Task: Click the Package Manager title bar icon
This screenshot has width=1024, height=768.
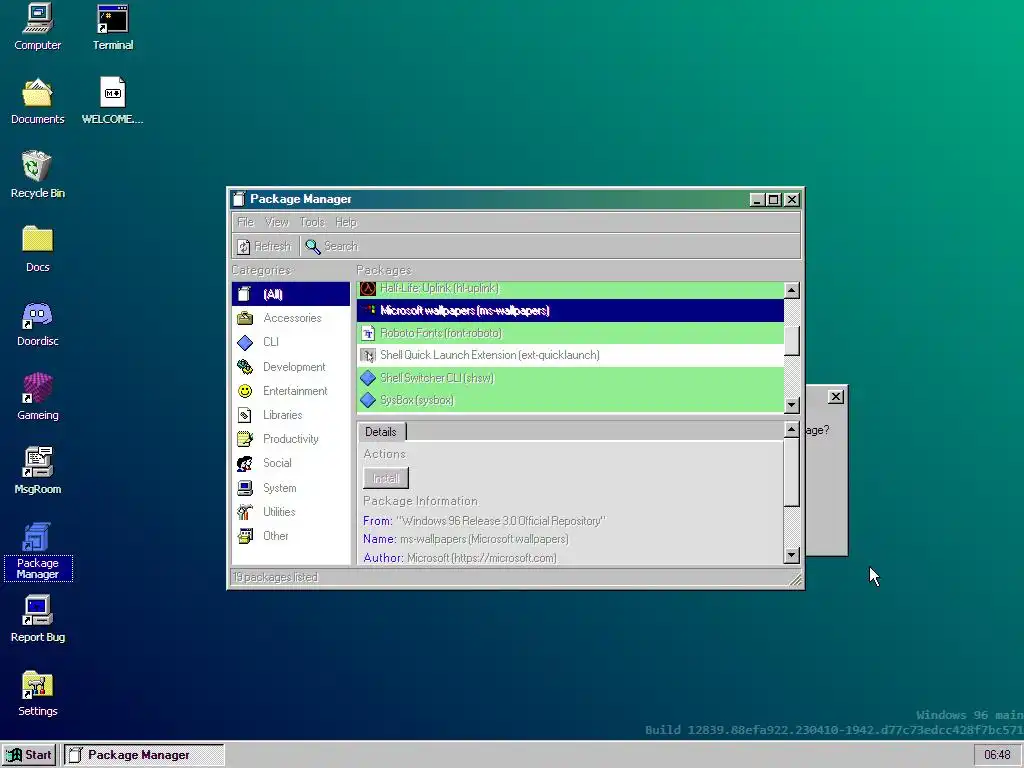Action: 240,199
